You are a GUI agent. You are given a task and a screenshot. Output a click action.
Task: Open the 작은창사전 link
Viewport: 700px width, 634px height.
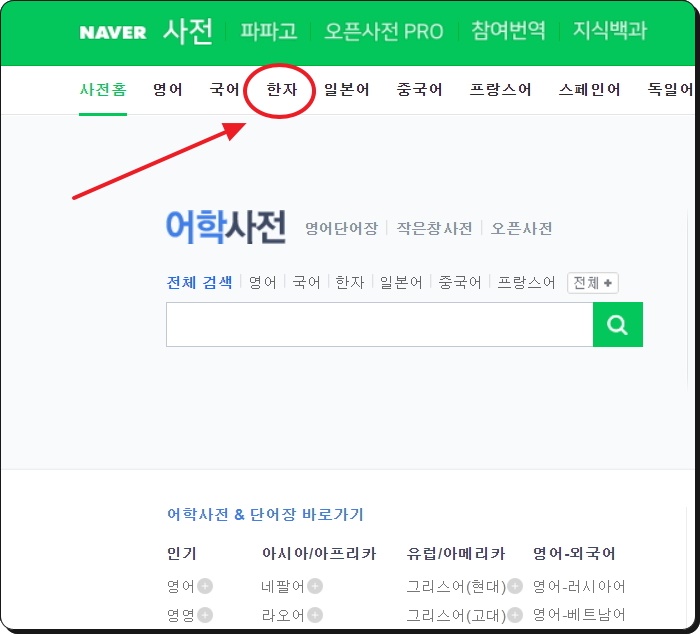434,229
